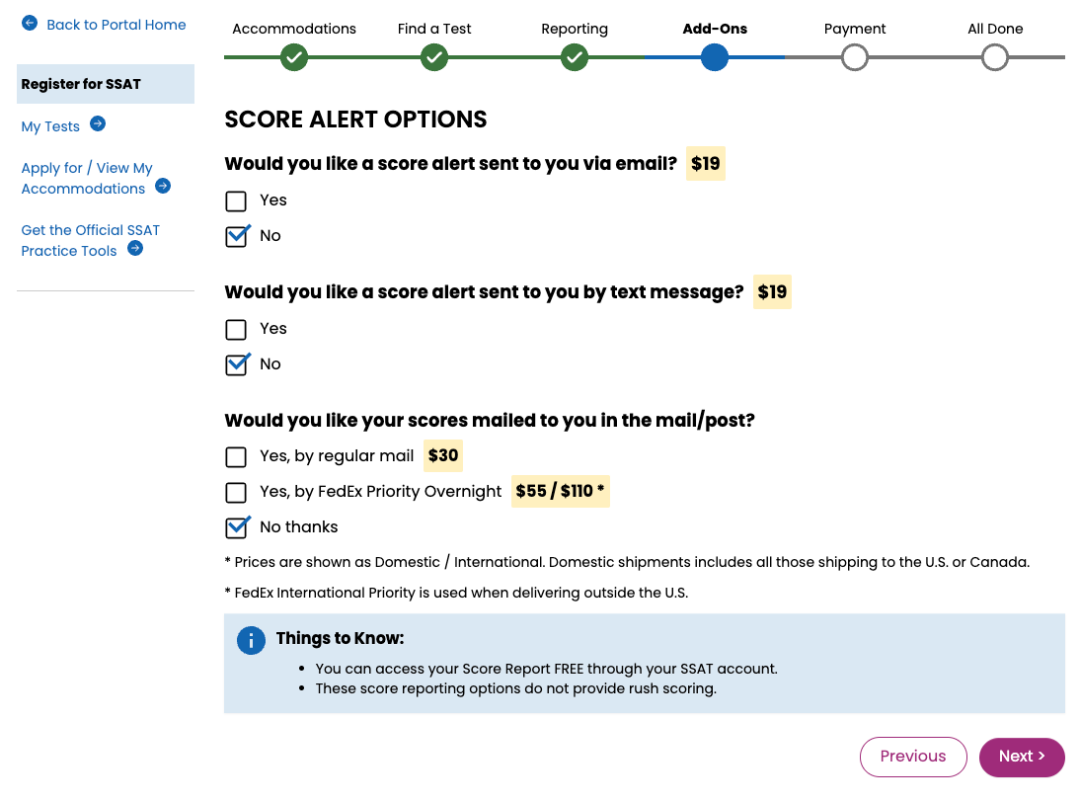This screenshot has height=802, width=1080.
Task: Click the arrow icon next to My Tests
Action: click(98, 124)
